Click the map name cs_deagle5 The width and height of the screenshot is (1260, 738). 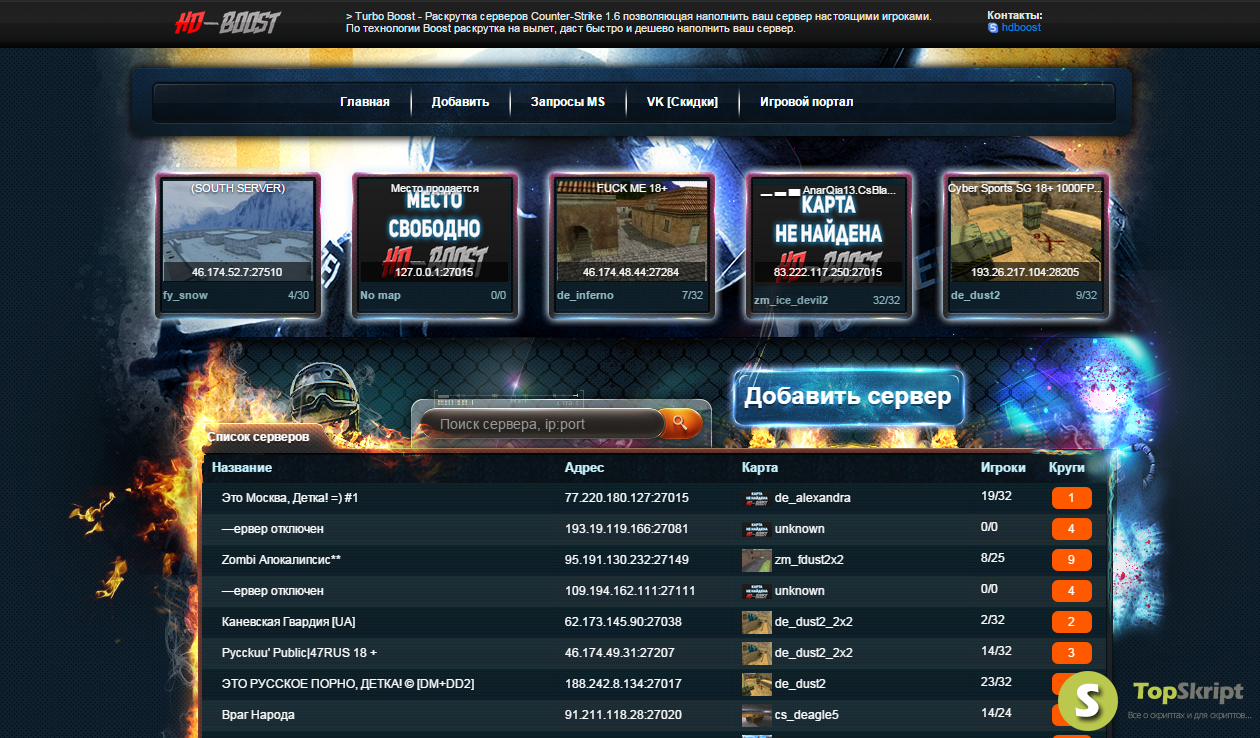[x=807, y=715]
